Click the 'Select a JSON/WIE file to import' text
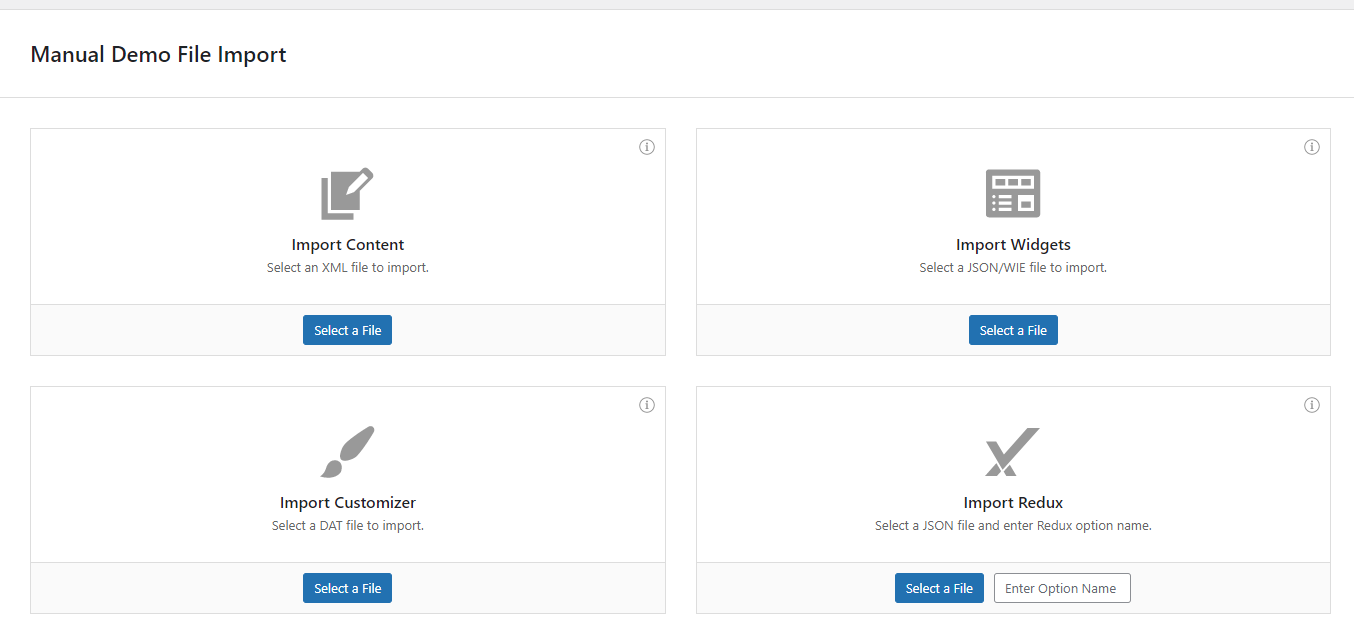The image size is (1354, 630). click(1013, 268)
